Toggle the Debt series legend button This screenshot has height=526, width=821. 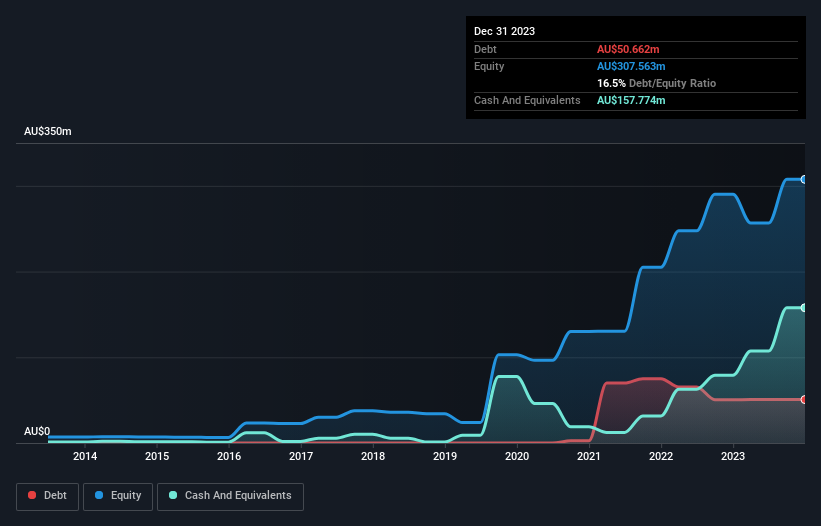pos(48,496)
